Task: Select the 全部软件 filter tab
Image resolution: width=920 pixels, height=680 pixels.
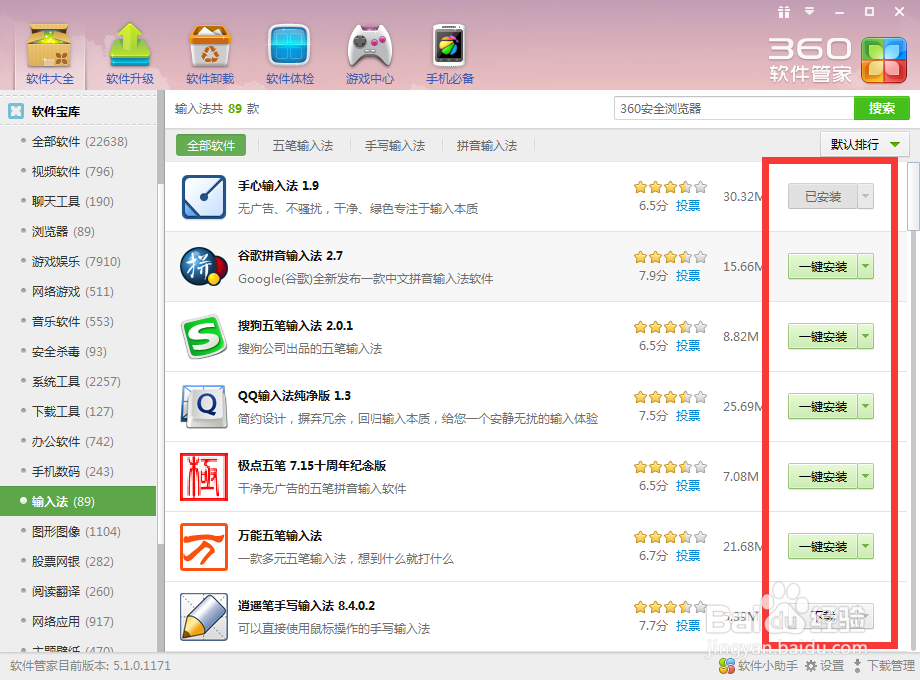Action: (x=211, y=145)
